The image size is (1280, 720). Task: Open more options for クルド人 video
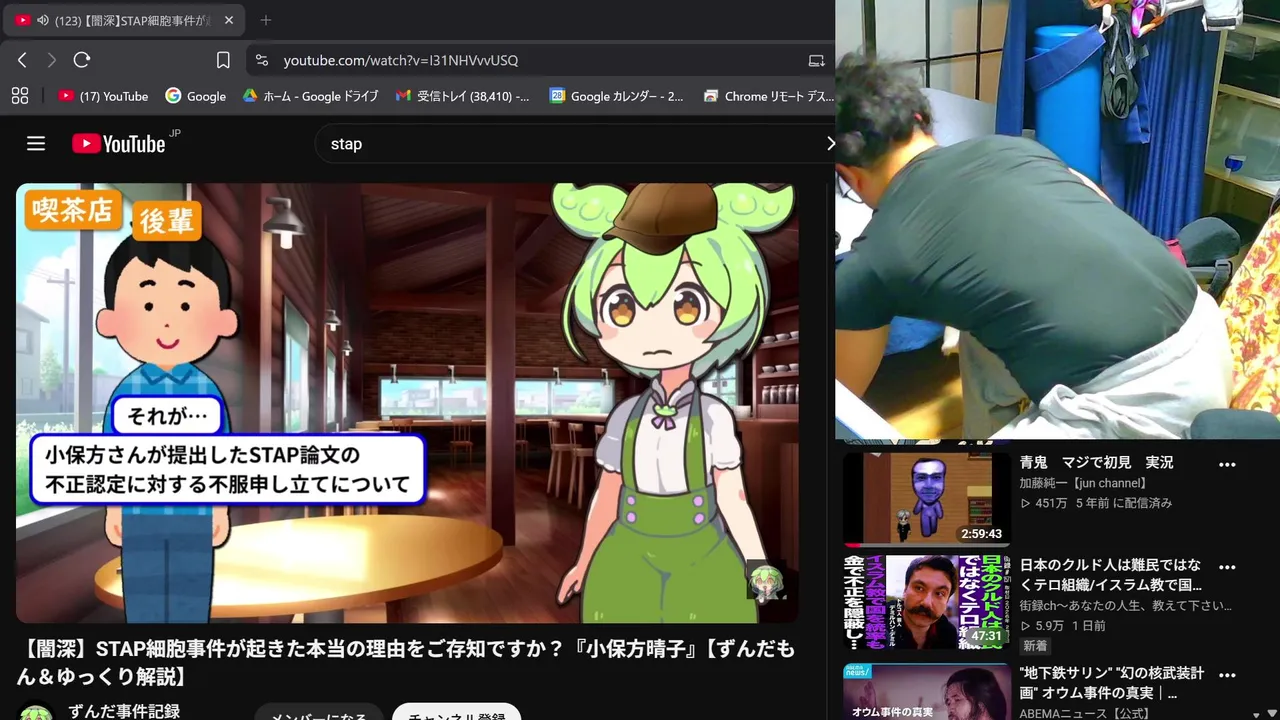1227,567
